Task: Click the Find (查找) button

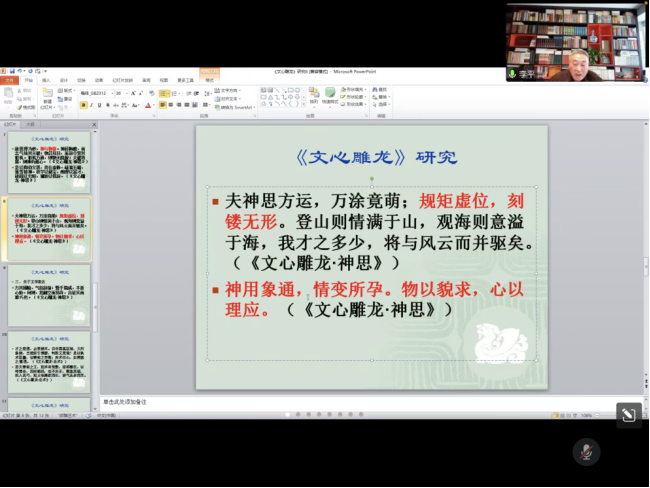Action: pos(380,89)
